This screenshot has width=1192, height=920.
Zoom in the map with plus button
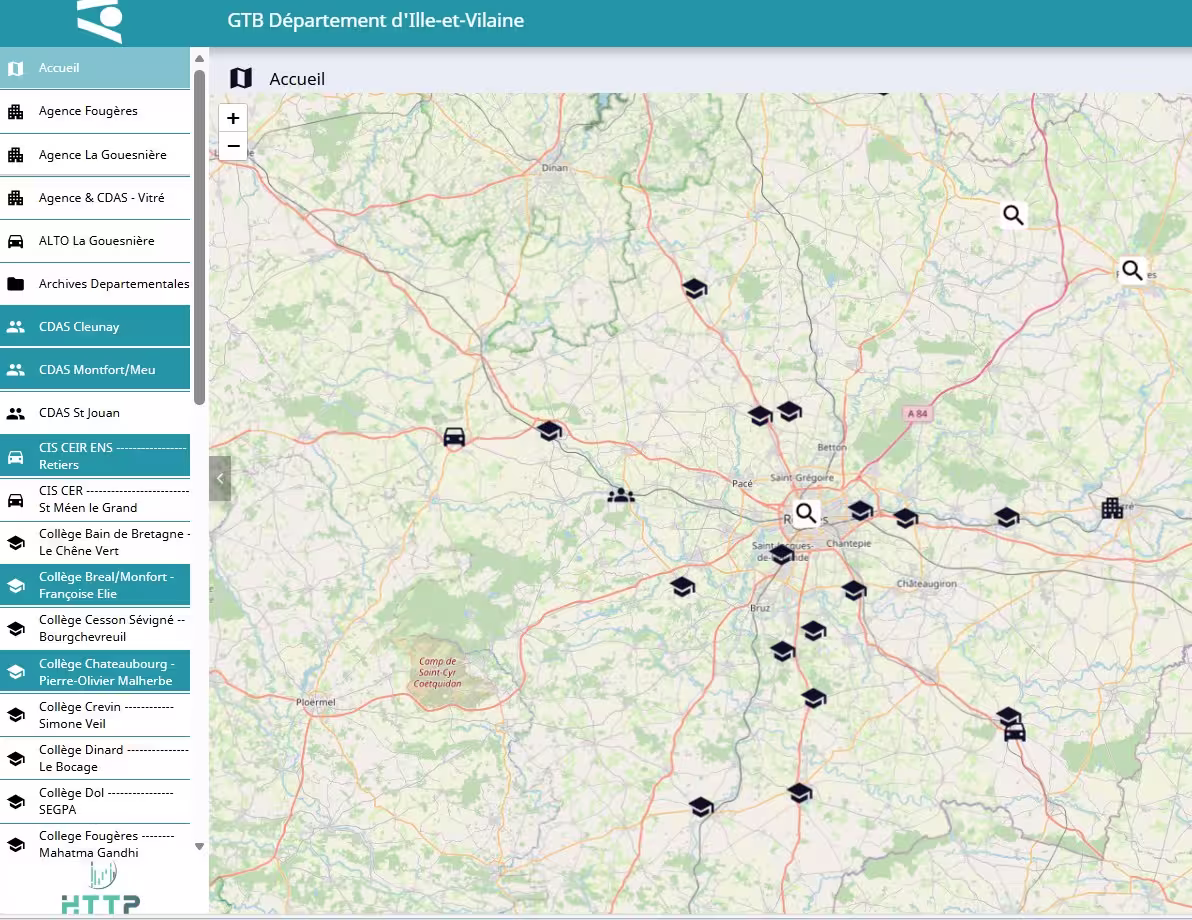click(233, 118)
